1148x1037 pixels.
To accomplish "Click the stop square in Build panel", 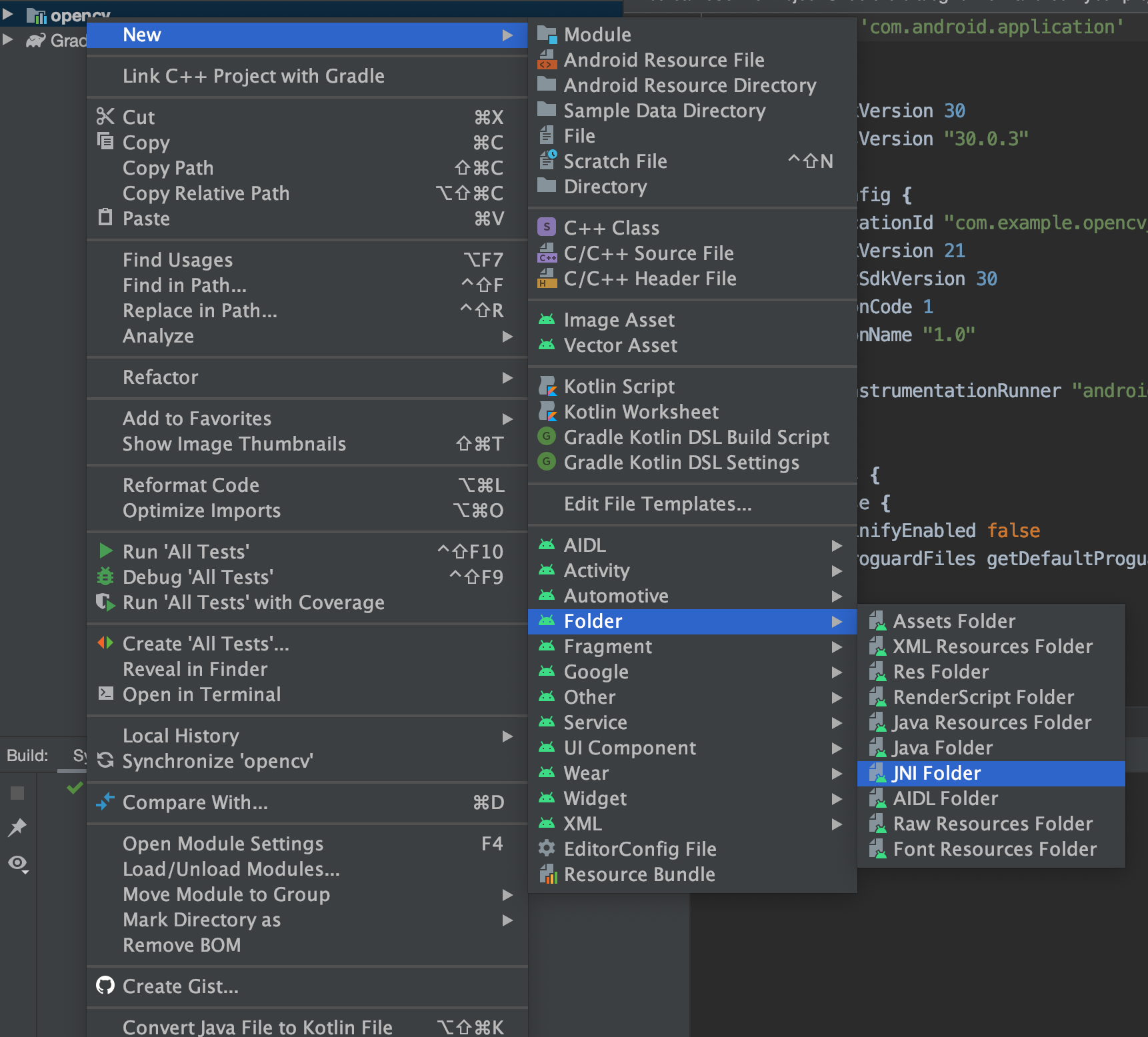I will [x=17, y=792].
